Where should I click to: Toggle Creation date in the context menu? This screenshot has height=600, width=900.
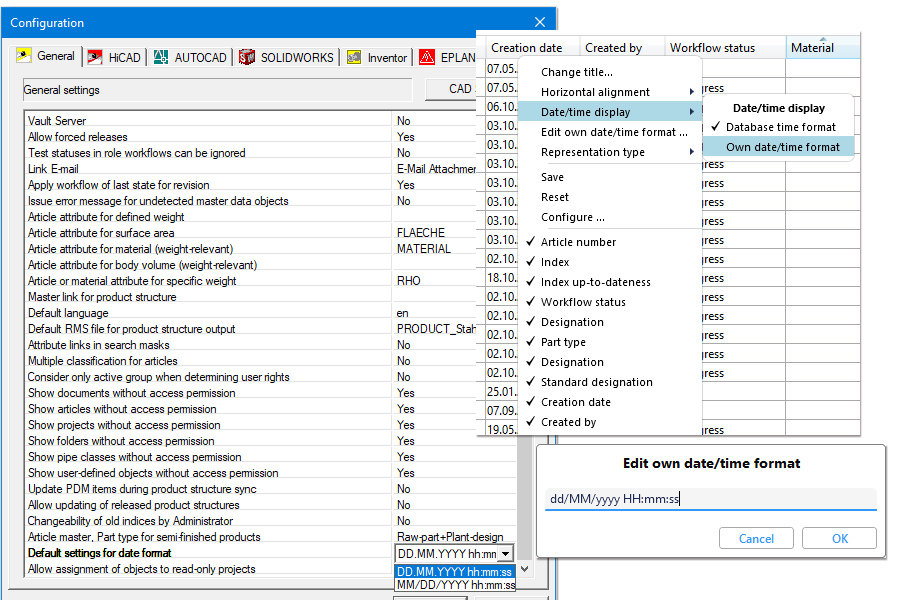[576, 402]
